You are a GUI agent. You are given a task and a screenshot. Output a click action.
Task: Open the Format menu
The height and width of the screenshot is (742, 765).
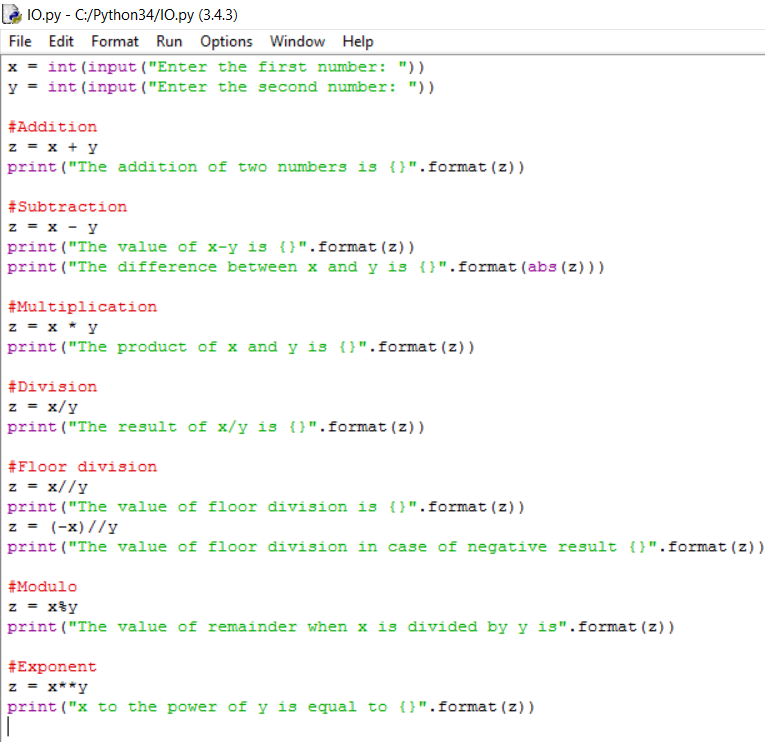(x=115, y=41)
